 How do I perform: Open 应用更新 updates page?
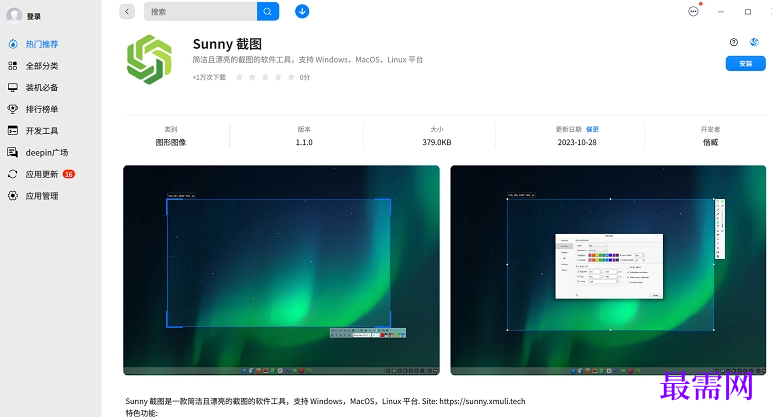42,174
